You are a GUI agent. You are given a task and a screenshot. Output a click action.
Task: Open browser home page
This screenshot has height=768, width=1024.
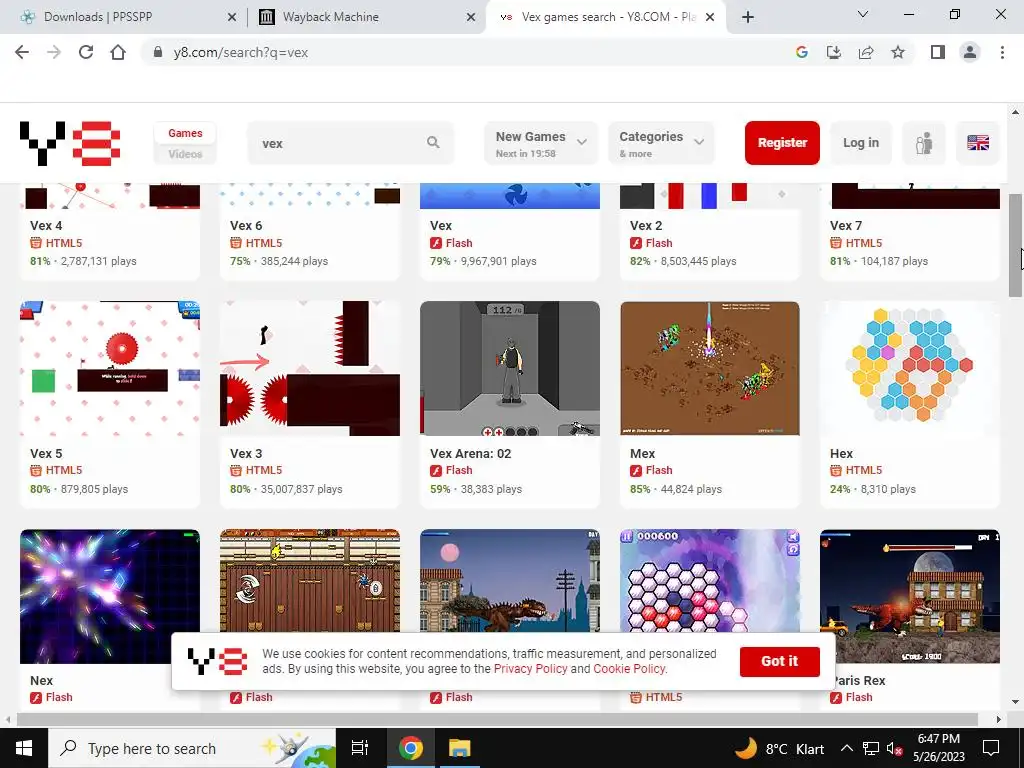[118, 52]
